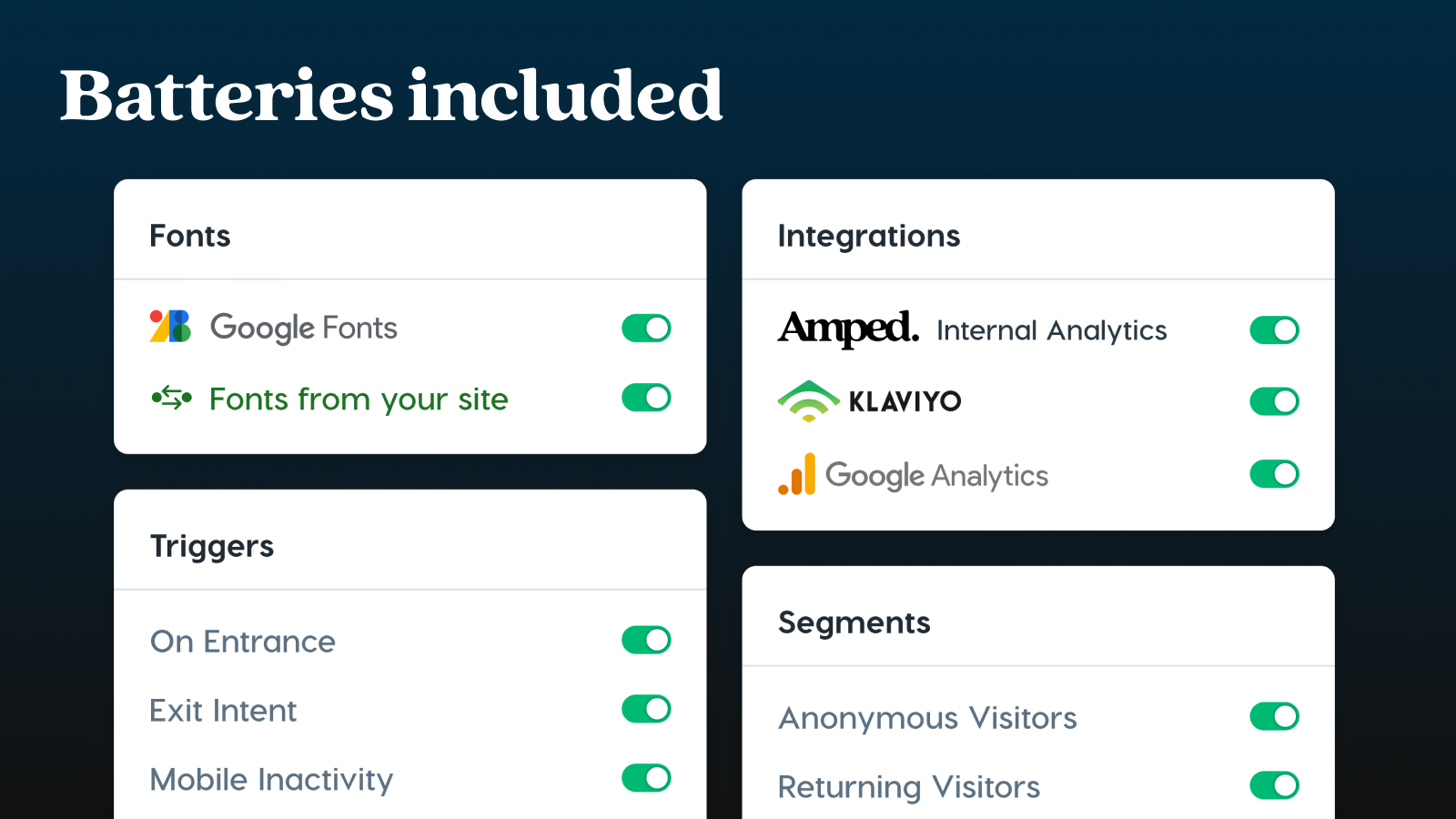Click the Amped logo
Screen dimensions: 1456x819
[x=848, y=329]
